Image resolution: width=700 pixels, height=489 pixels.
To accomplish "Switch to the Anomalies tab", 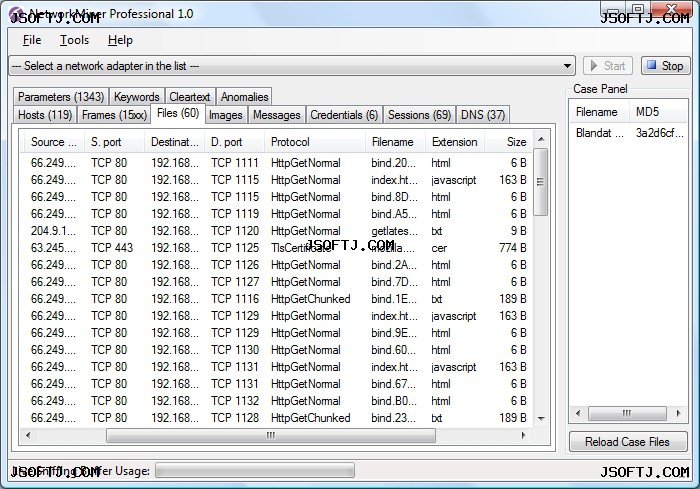I will pyautogui.click(x=244, y=96).
